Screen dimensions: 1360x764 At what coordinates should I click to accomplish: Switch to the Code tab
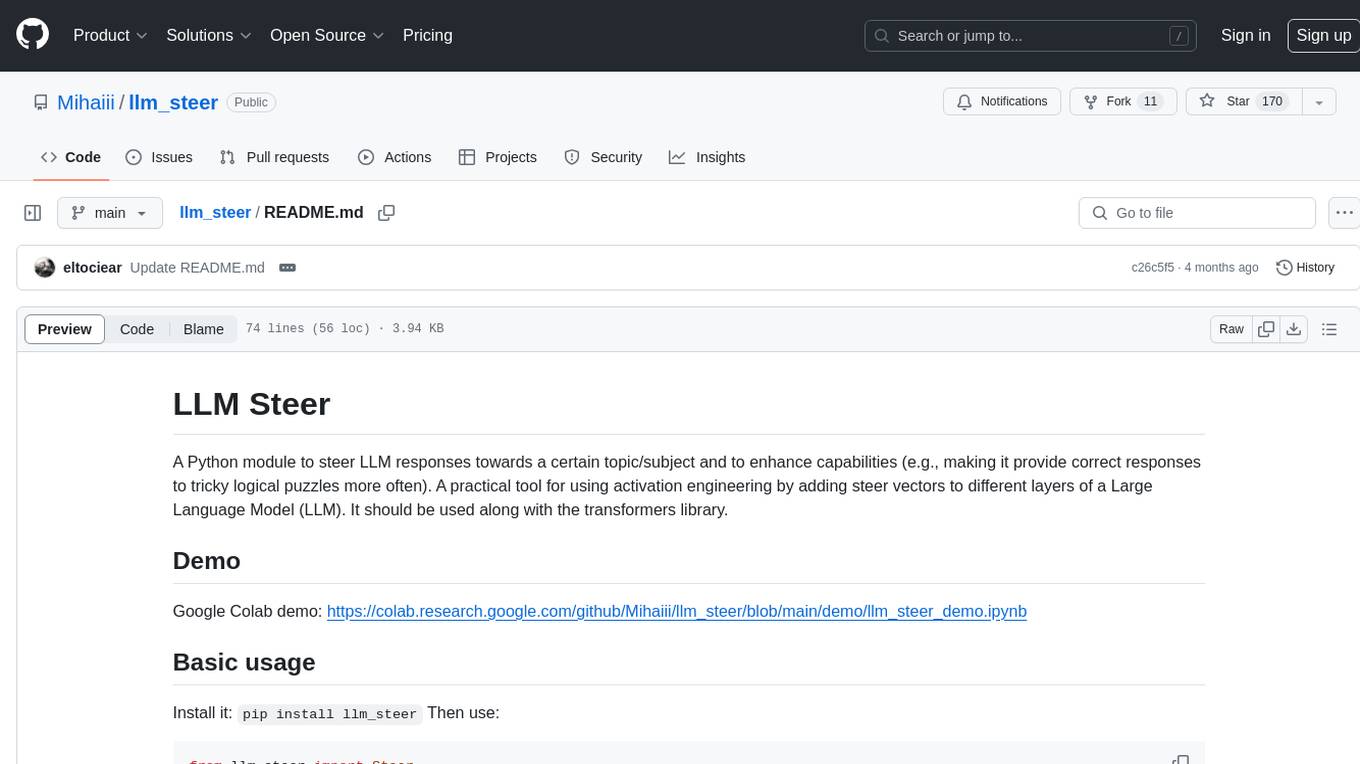[71, 157]
